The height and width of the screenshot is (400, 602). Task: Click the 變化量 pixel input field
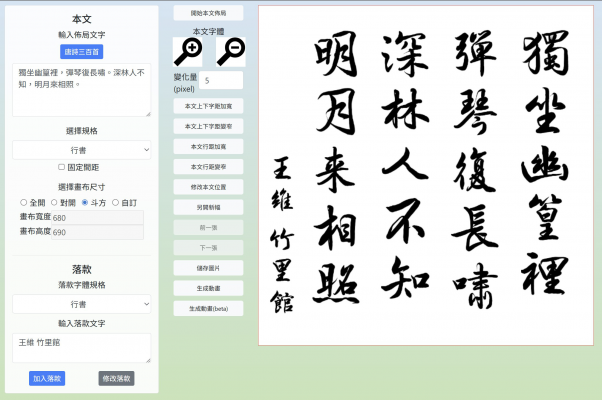222,80
